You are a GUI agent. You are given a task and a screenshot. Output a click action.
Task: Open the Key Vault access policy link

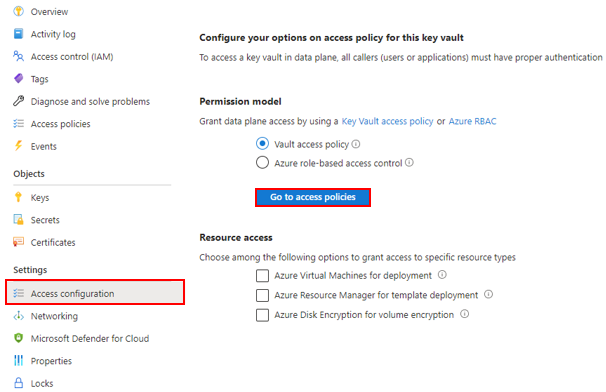(x=387, y=121)
